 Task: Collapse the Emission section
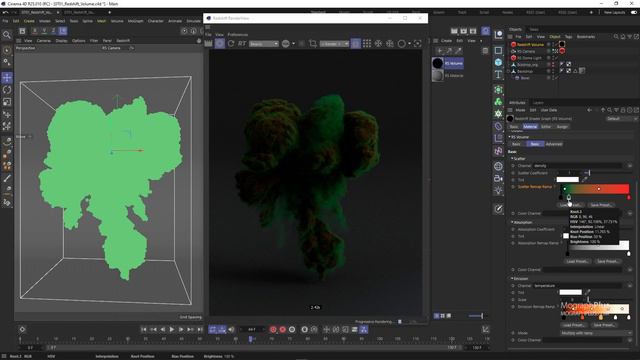pyautogui.click(x=512, y=279)
